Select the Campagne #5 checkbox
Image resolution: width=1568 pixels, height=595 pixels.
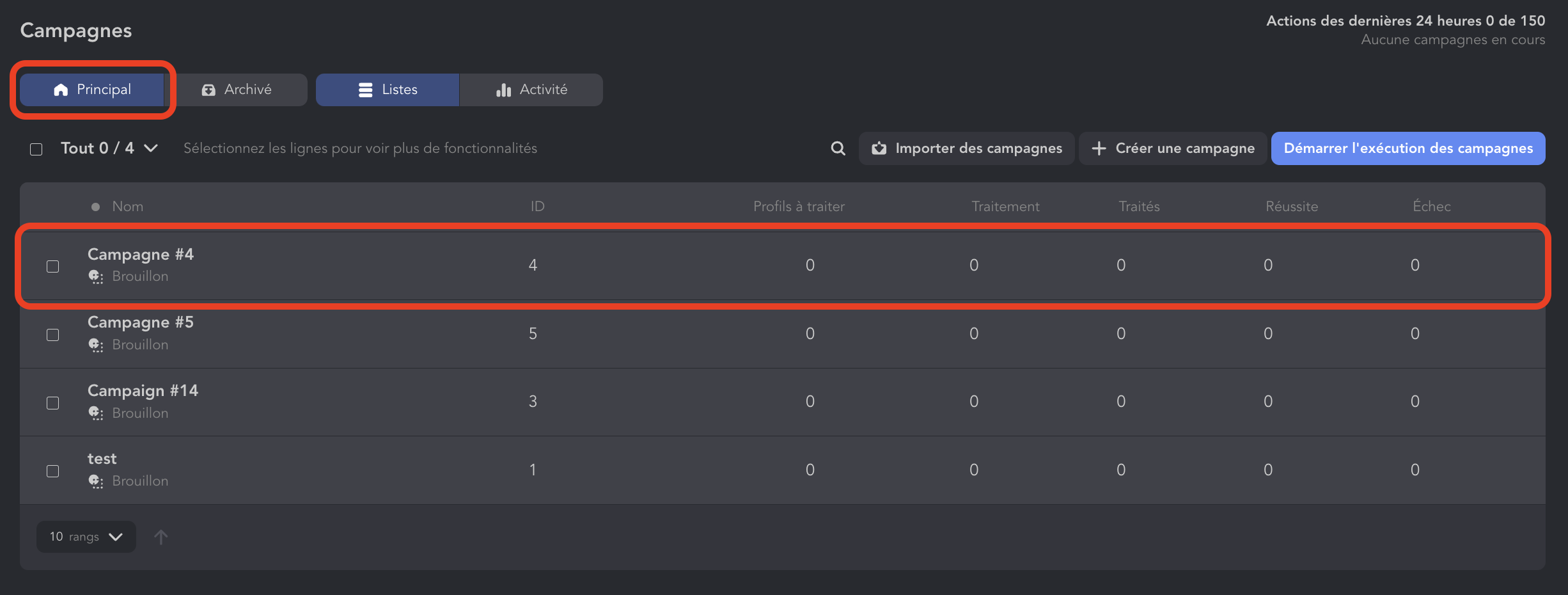53,335
